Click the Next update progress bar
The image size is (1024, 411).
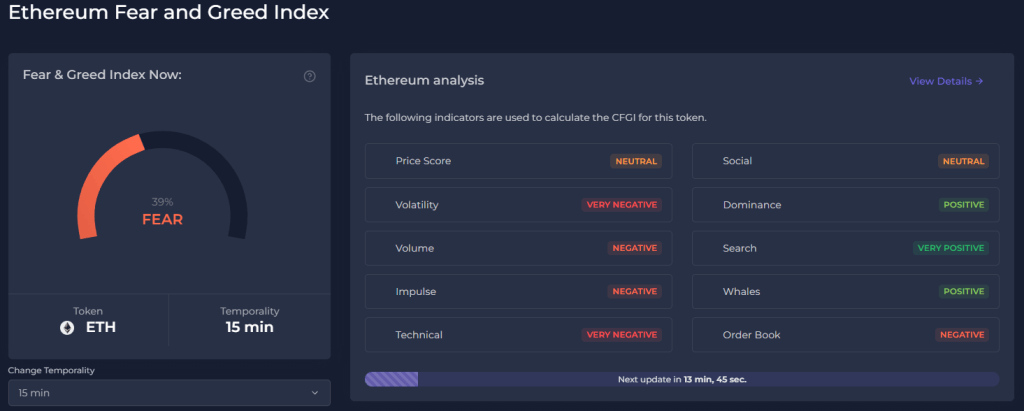(682, 379)
